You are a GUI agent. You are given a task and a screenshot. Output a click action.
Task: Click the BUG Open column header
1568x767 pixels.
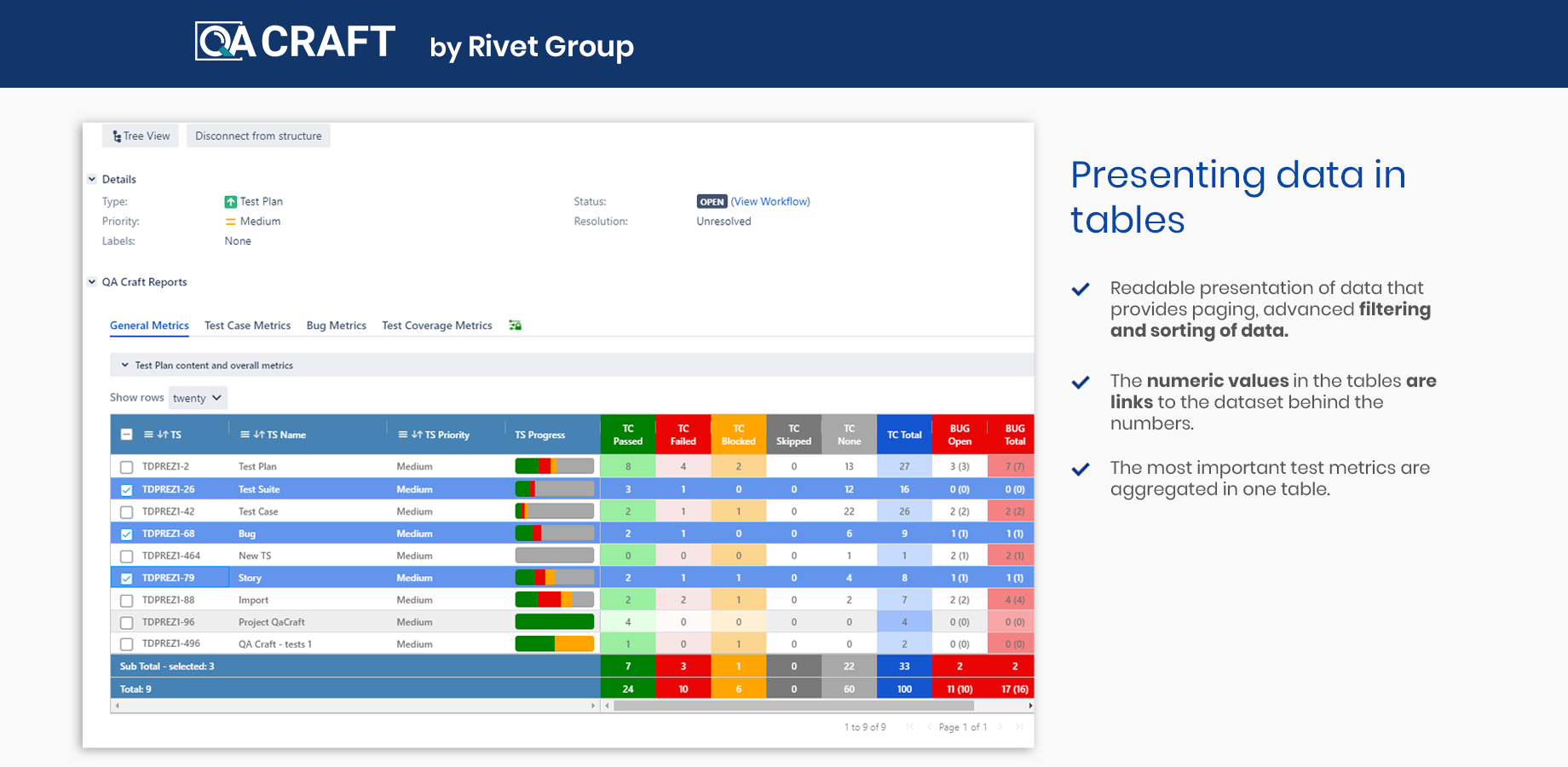click(960, 435)
